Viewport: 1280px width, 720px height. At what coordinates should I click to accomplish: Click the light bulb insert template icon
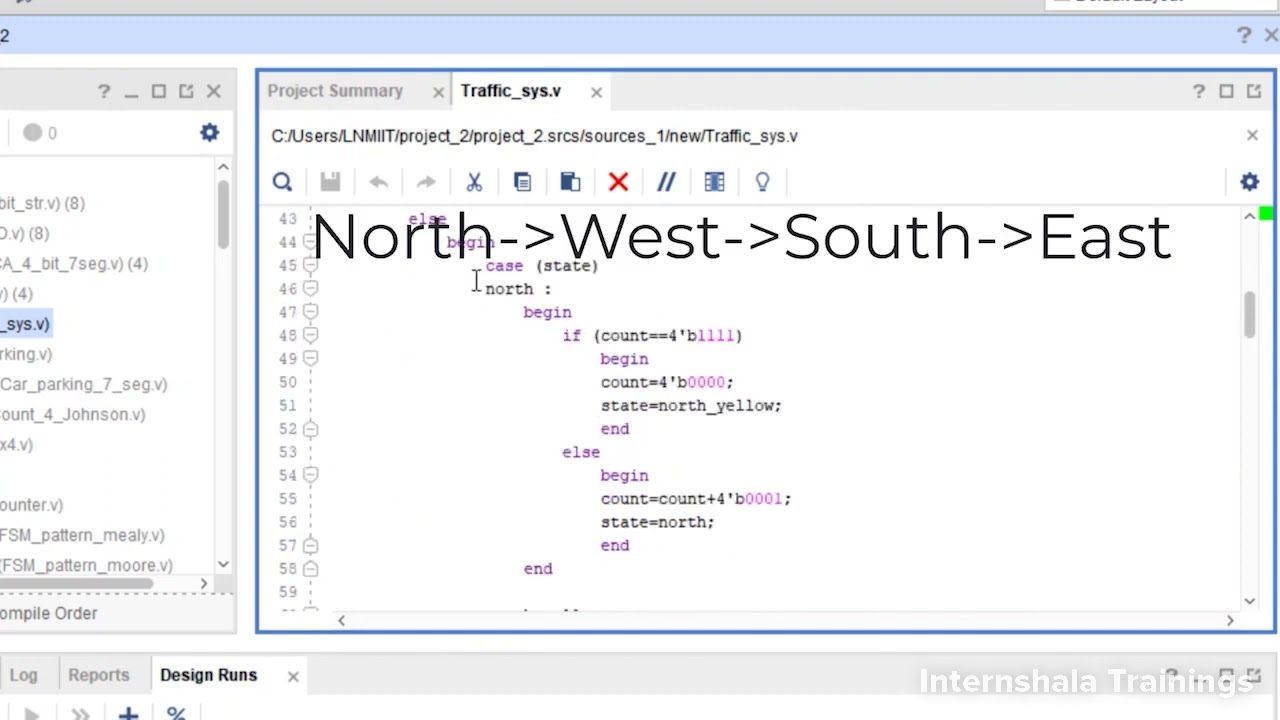pos(762,182)
